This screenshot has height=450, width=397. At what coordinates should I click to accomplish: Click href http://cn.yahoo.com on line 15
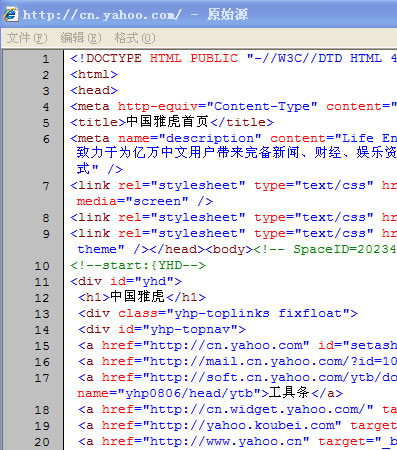pos(206,345)
